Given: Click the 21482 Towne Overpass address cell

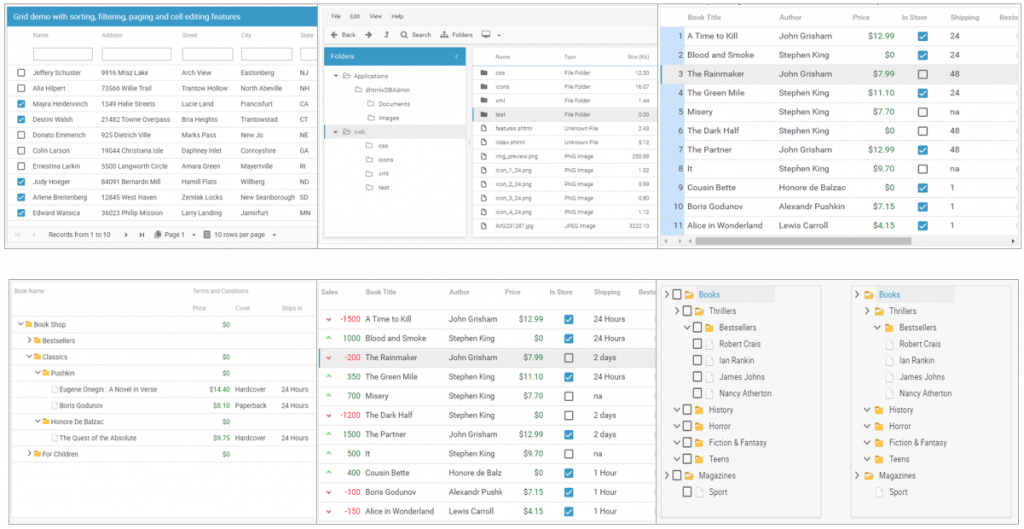Looking at the screenshot, I should pyautogui.click(x=135, y=120).
